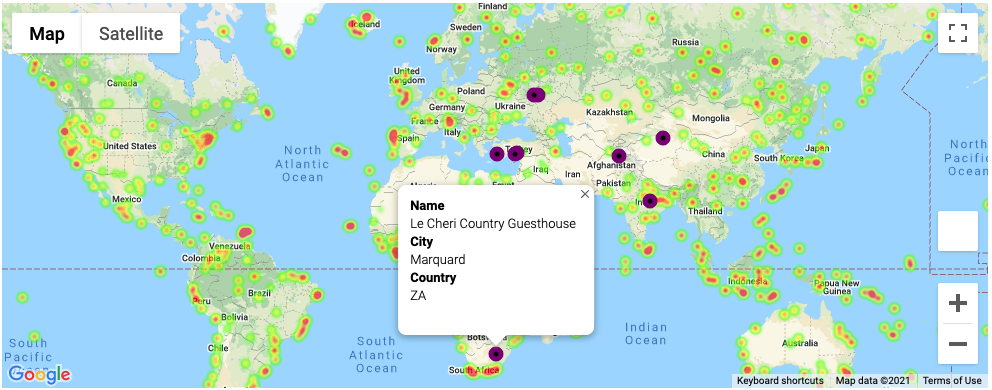Click the United States map label
The height and width of the screenshot is (390, 992).
[130, 146]
